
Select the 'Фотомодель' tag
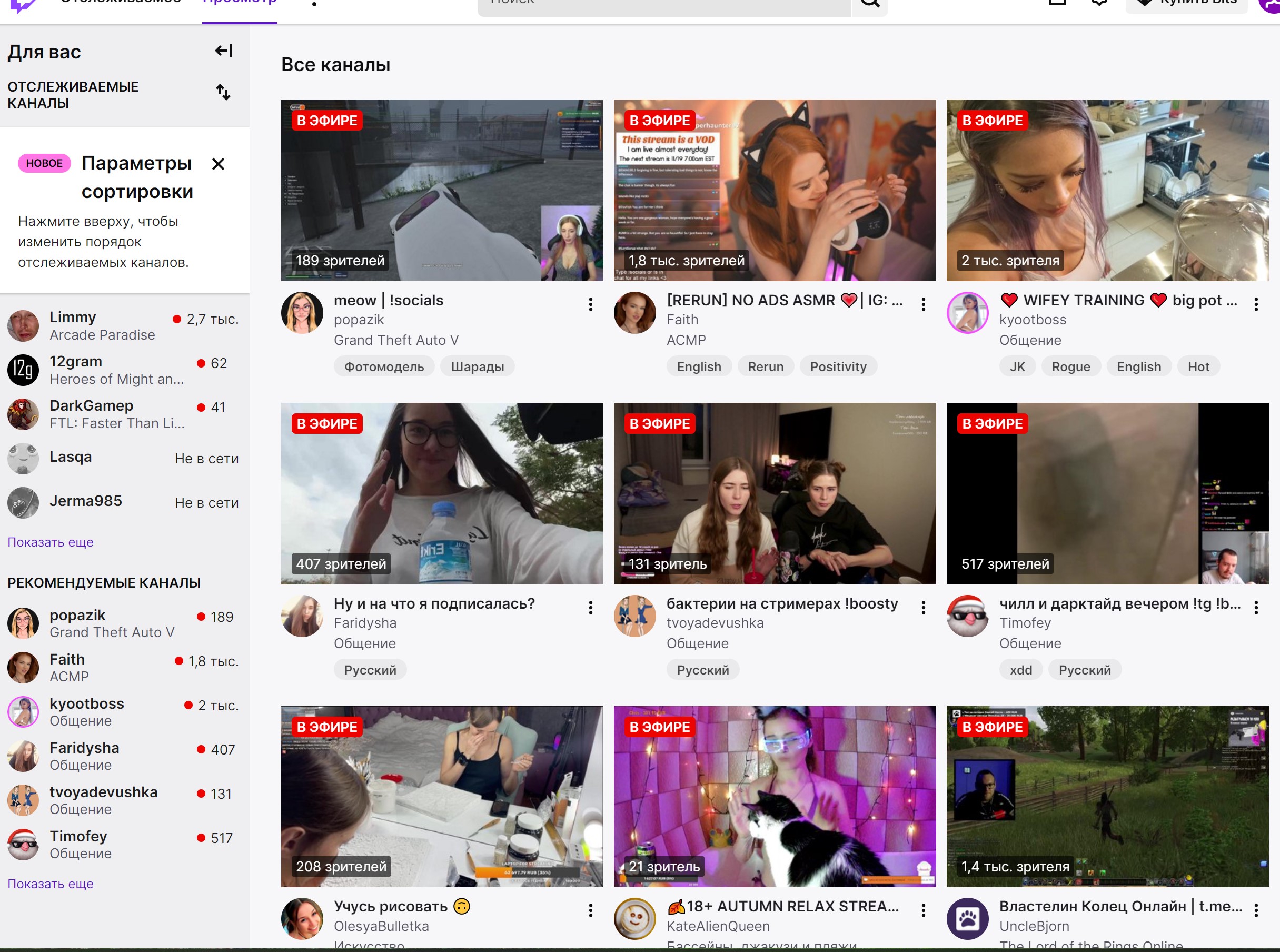384,367
